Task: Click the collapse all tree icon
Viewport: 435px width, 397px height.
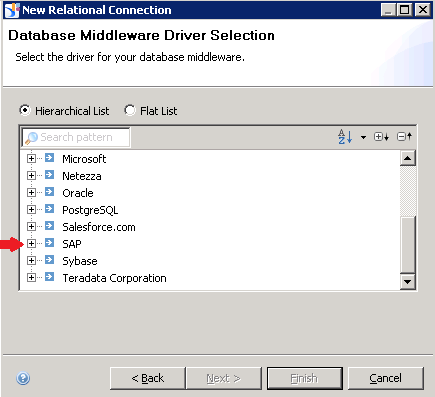Action: (405, 137)
